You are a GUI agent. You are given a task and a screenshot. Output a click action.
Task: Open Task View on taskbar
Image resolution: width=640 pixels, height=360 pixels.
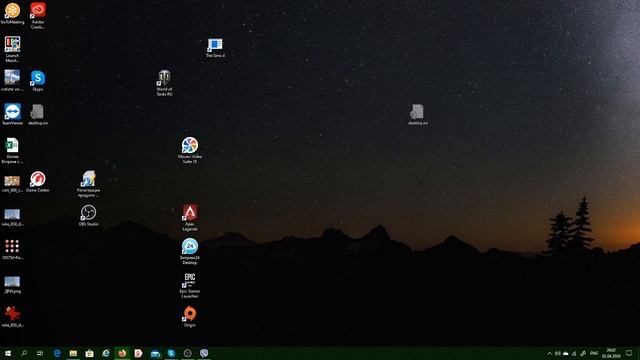(40, 353)
